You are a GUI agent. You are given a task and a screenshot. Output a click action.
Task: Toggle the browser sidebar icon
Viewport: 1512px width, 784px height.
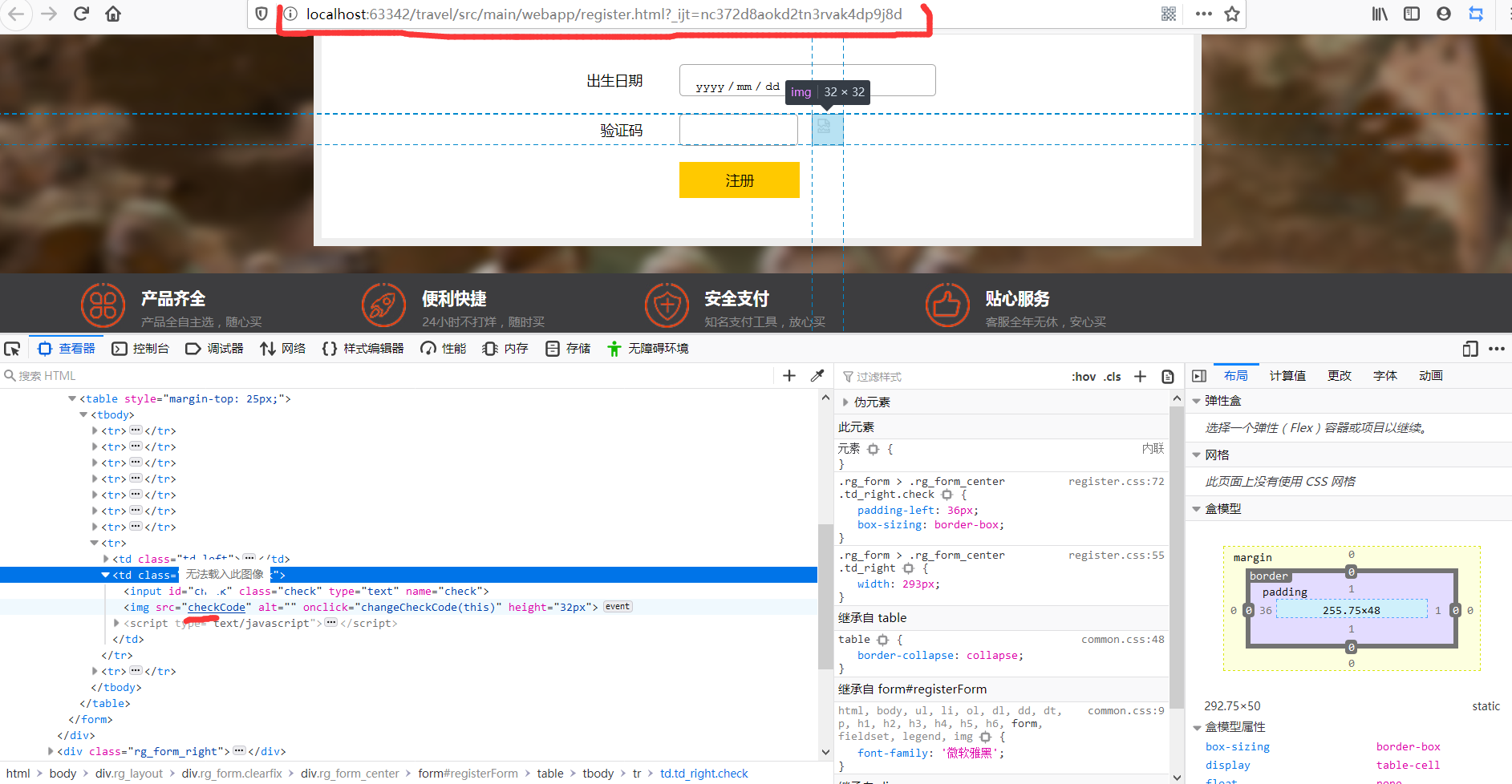(x=1412, y=14)
